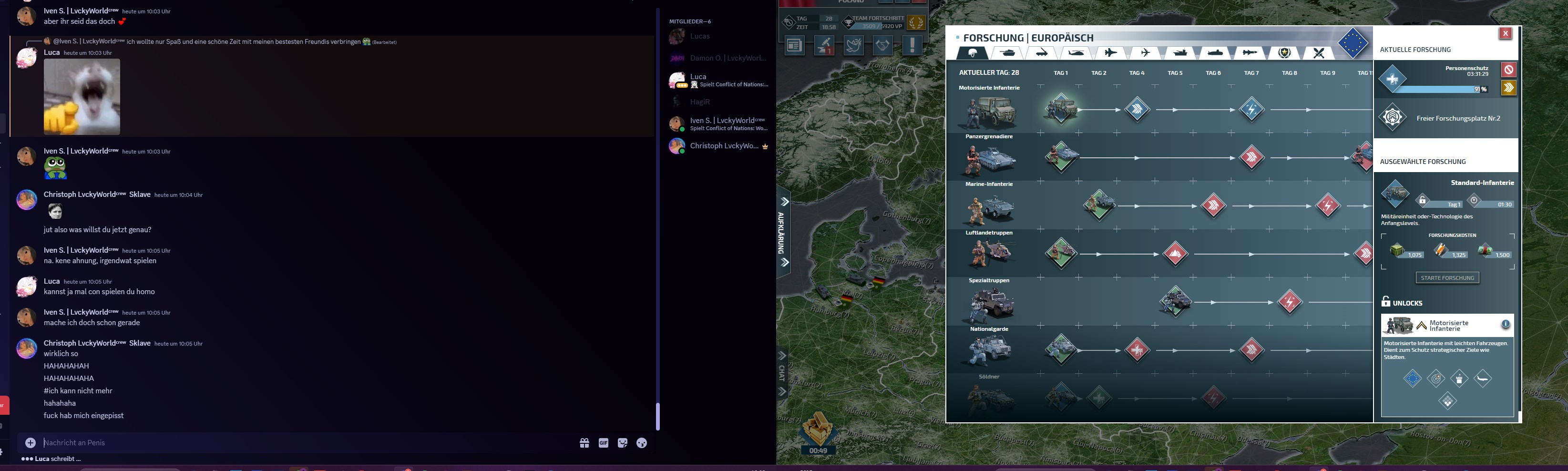Click the Starte Forschung button

point(1447,278)
